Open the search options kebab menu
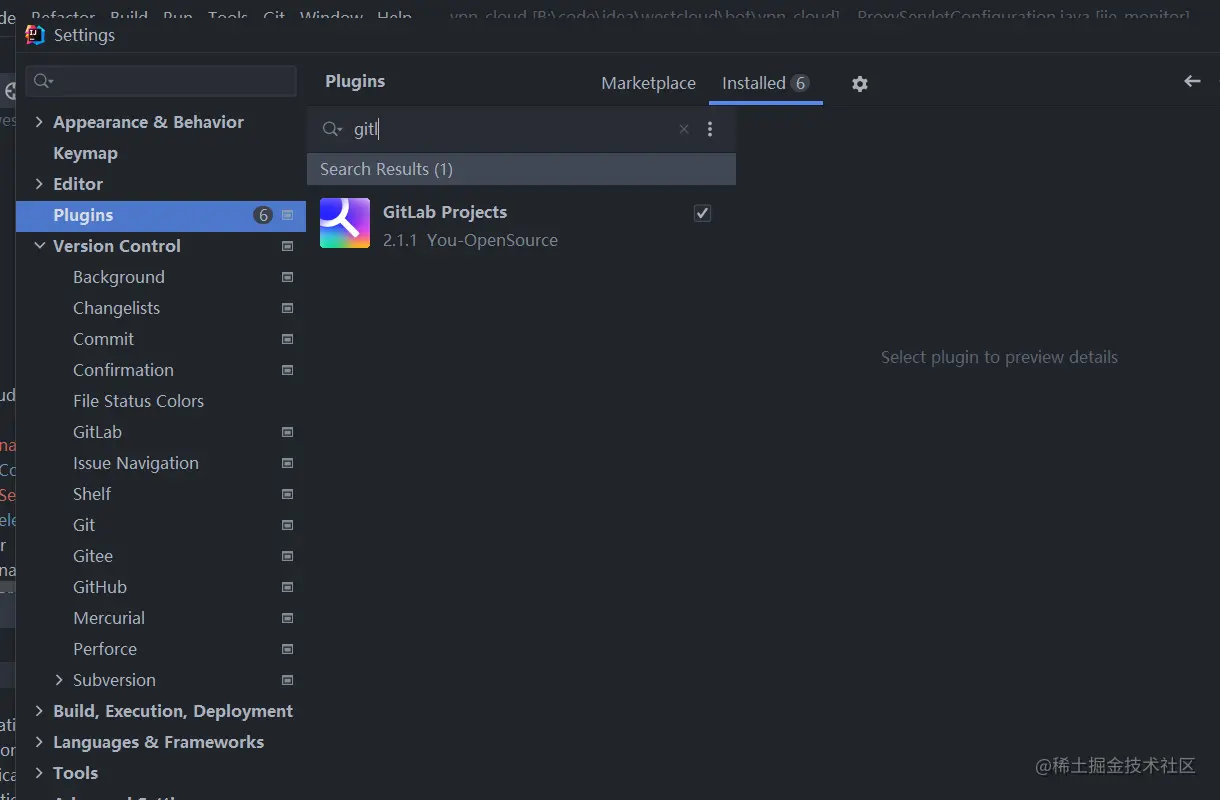Image resolution: width=1220 pixels, height=800 pixels. [x=710, y=129]
